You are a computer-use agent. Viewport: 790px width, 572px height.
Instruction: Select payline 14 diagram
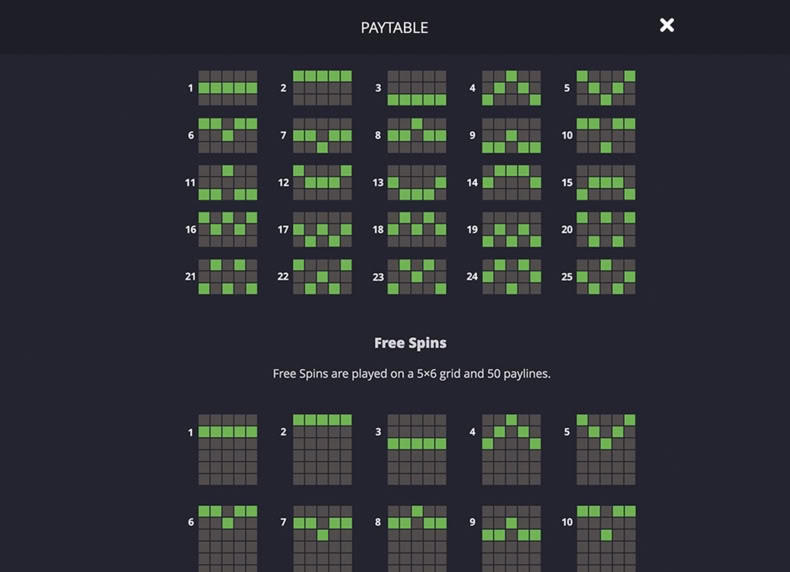pyautogui.click(x=511, y=182)
